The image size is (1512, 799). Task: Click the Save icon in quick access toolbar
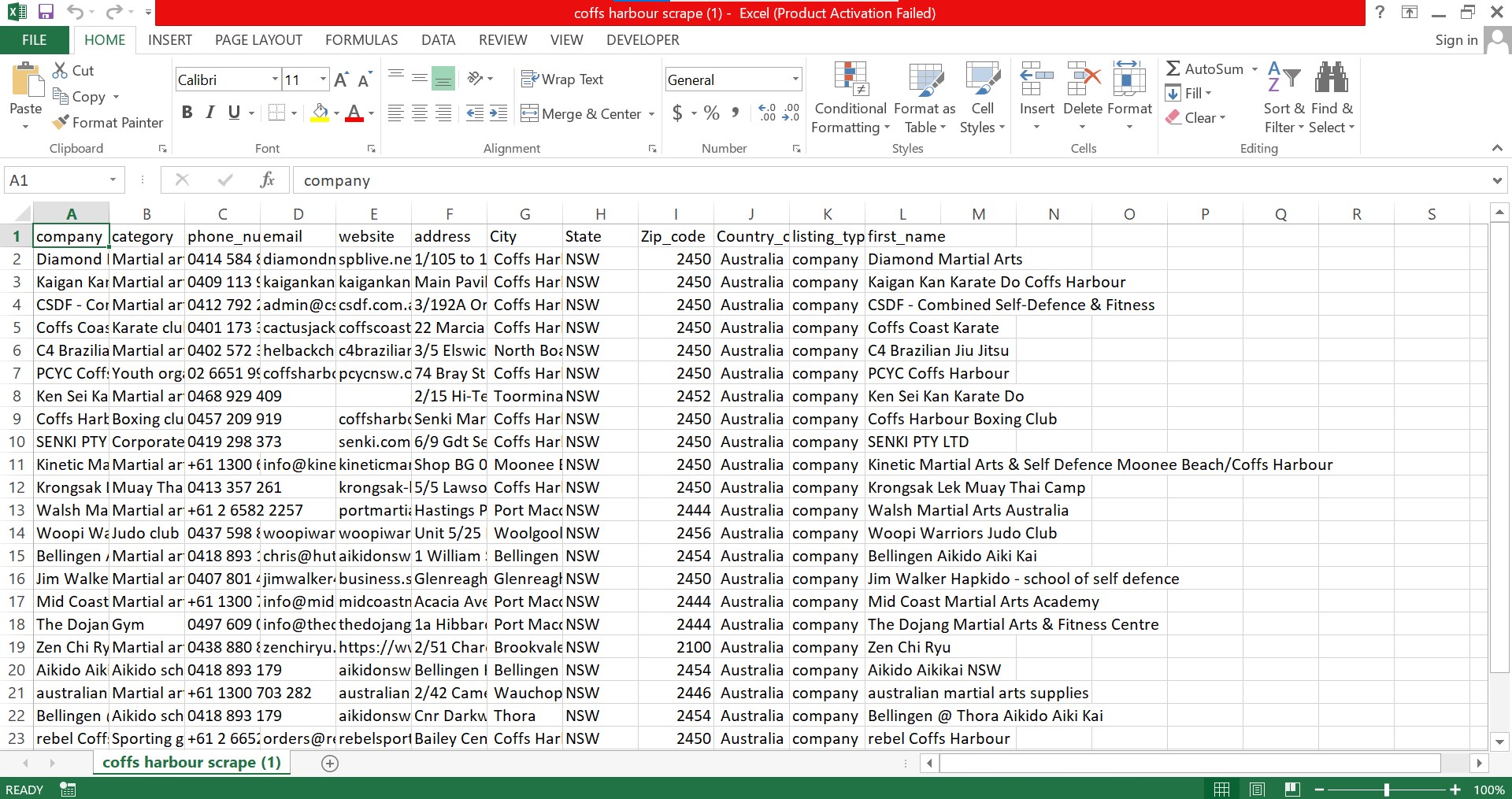46,13
